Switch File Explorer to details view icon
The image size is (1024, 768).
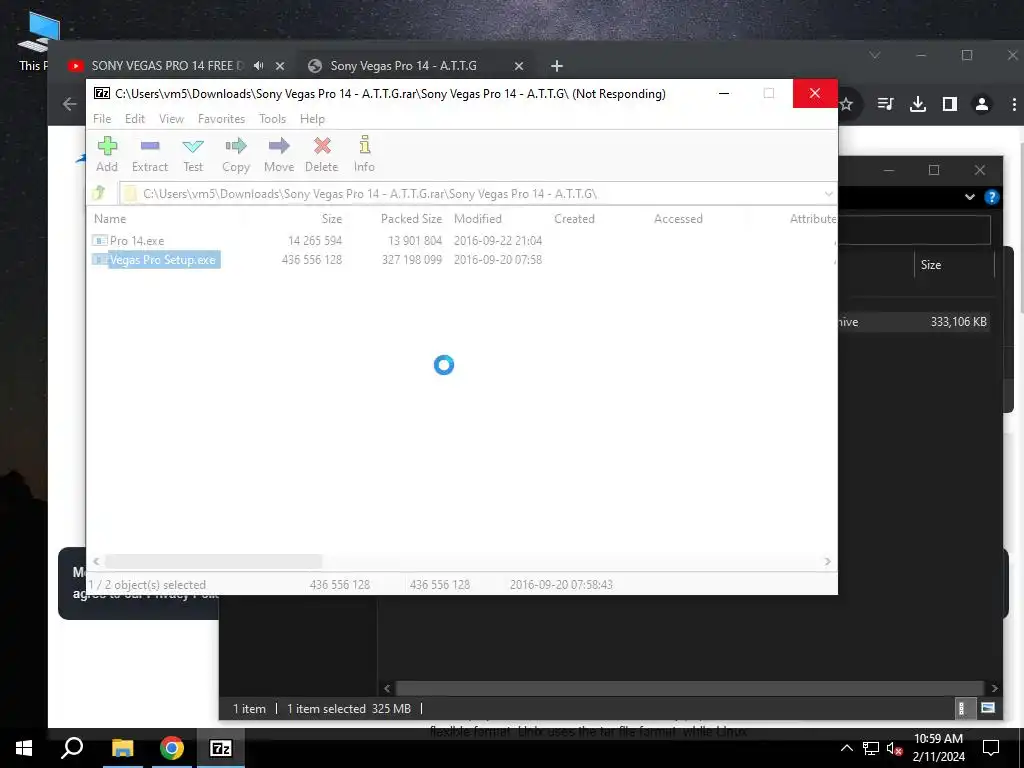[x=961, y=708]
